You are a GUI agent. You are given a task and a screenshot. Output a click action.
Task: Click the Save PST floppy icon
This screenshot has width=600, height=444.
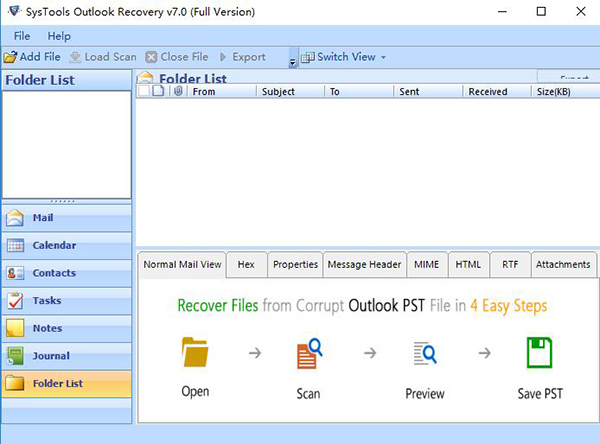click(x=540, y=353)
